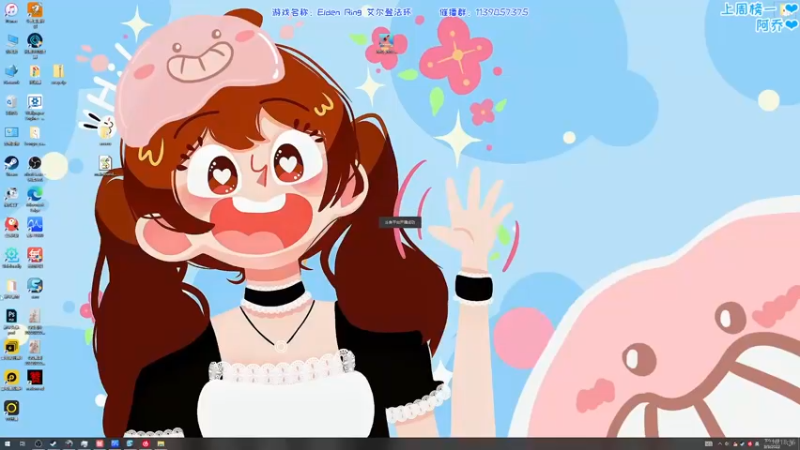The width and height of the screenshot is (800, 450).
Task: Show hidden system tray icons chevron
Action: click(720, 444)
